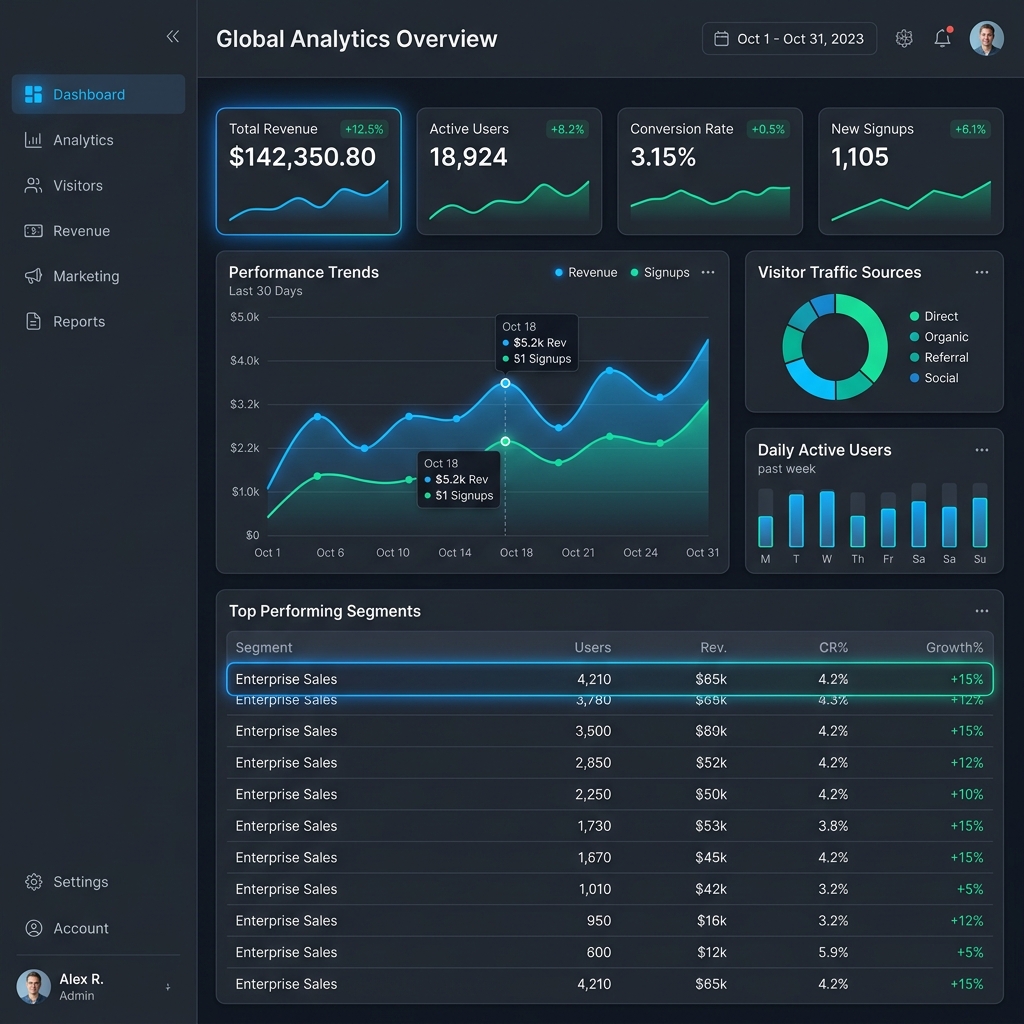The width and height of the screenshot is (1024, 1024).
Task: Click the +6.1% new signups badge
Action: click(970, 129)
